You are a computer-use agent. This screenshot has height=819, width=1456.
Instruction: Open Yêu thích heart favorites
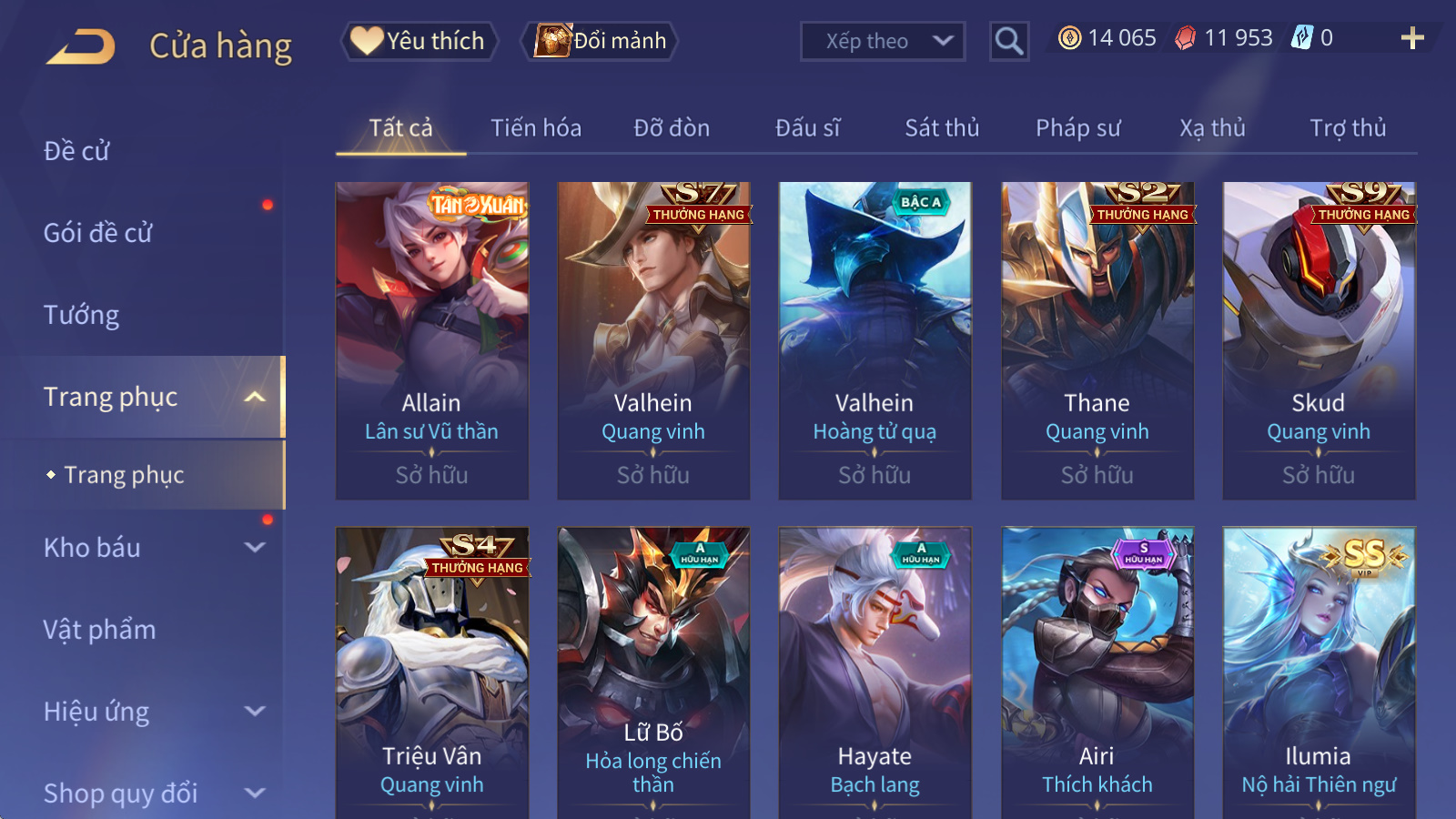(419, 41)
